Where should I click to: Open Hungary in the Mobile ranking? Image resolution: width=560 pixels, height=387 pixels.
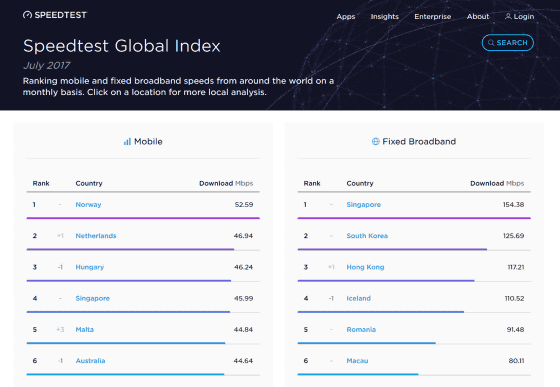coord(90,267)
